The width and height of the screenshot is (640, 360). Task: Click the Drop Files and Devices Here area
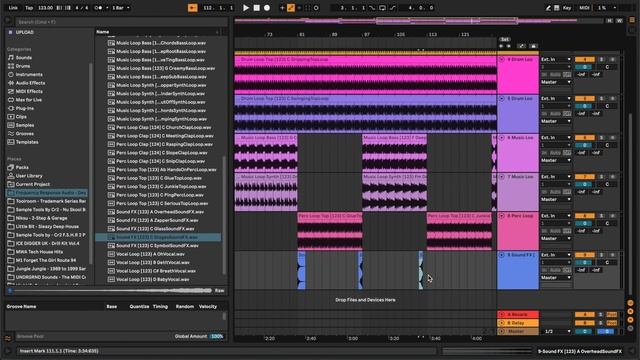[365, 300]
